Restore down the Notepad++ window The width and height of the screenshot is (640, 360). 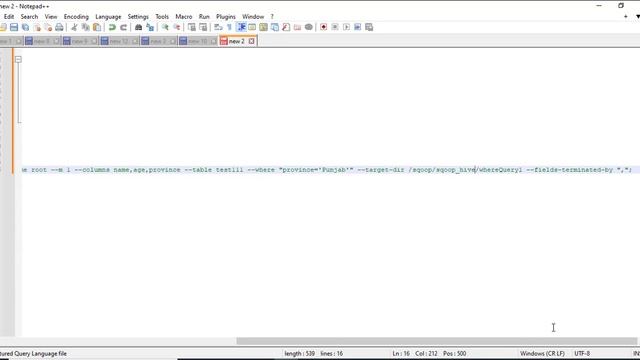pos(621,6)
